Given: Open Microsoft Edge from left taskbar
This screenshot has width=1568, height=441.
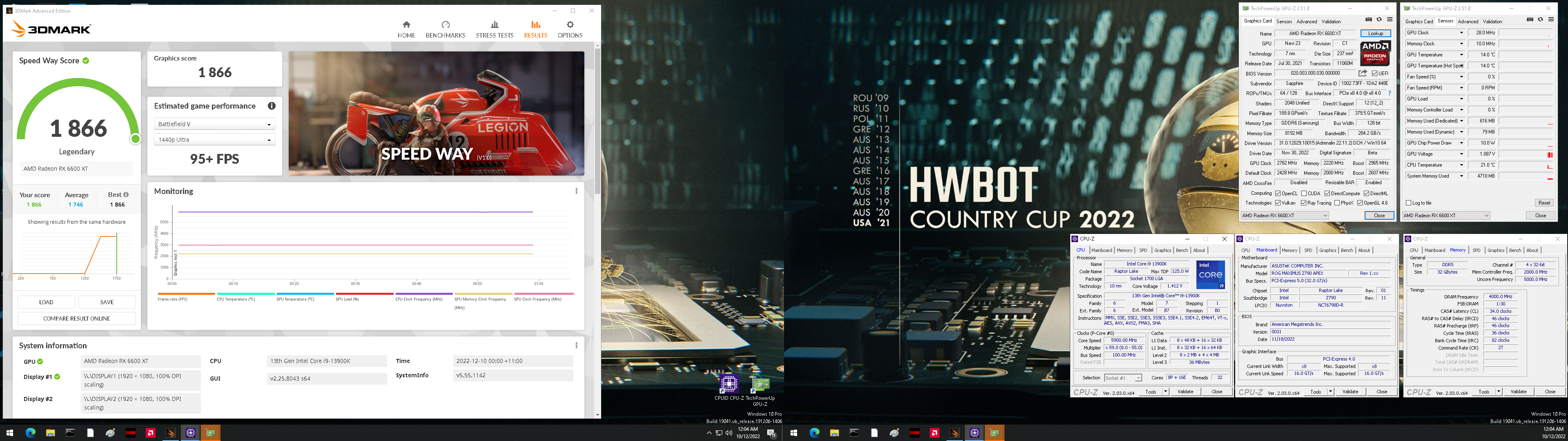Looking at the screenshot, I should [x=31, y=433].
